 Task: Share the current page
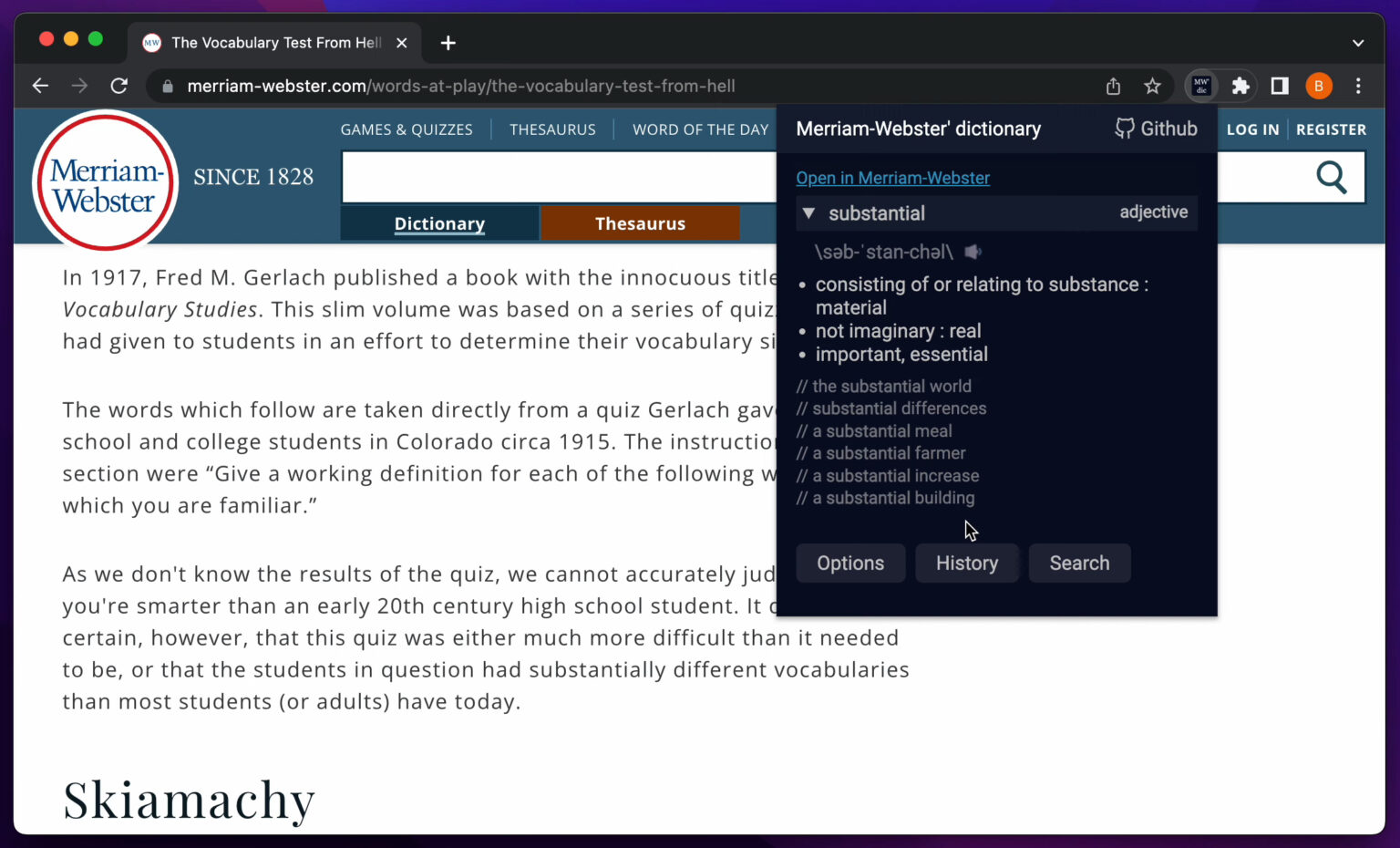[x=1113, y=86]
